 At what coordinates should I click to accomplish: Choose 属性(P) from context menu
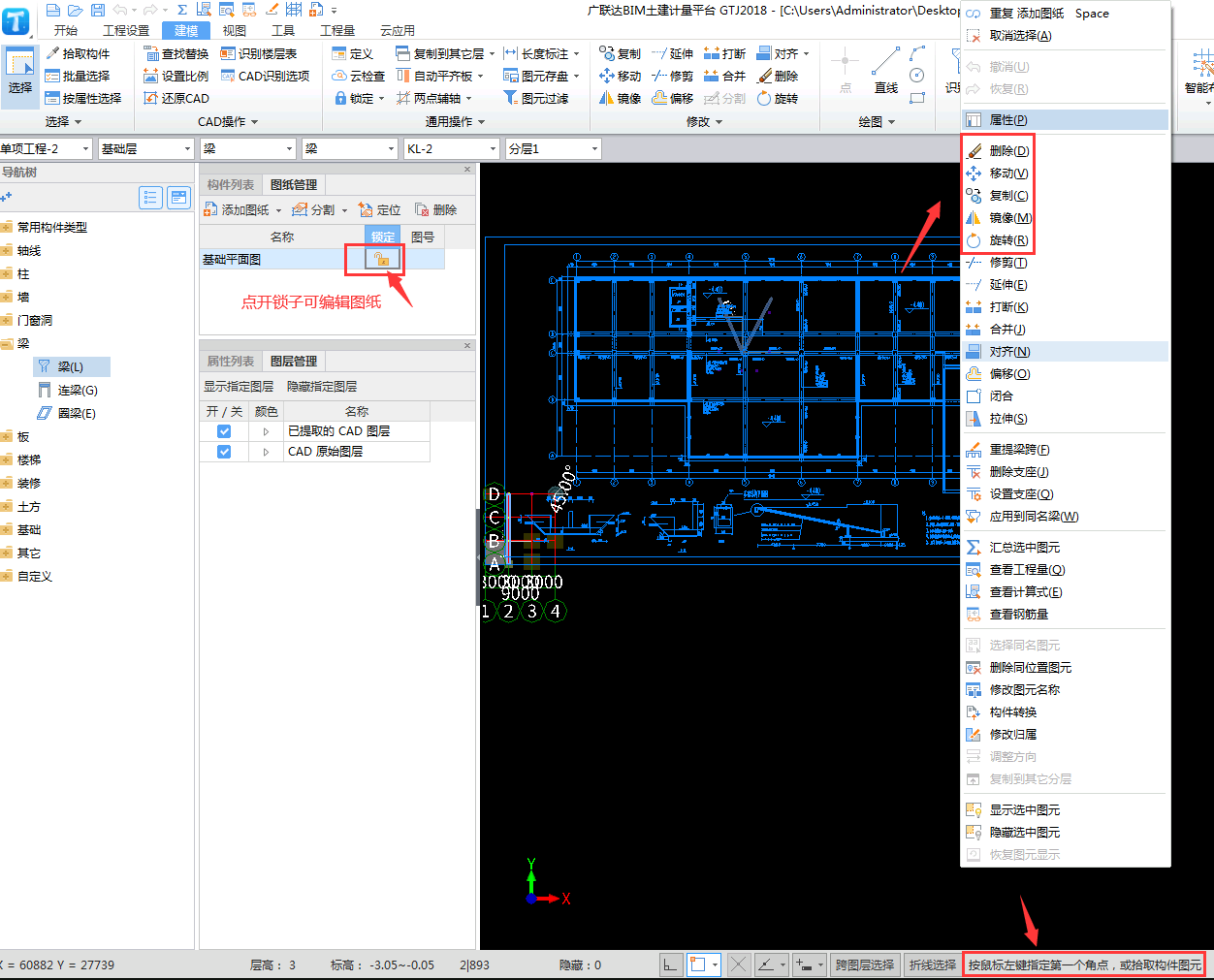tap(1066, 120)
